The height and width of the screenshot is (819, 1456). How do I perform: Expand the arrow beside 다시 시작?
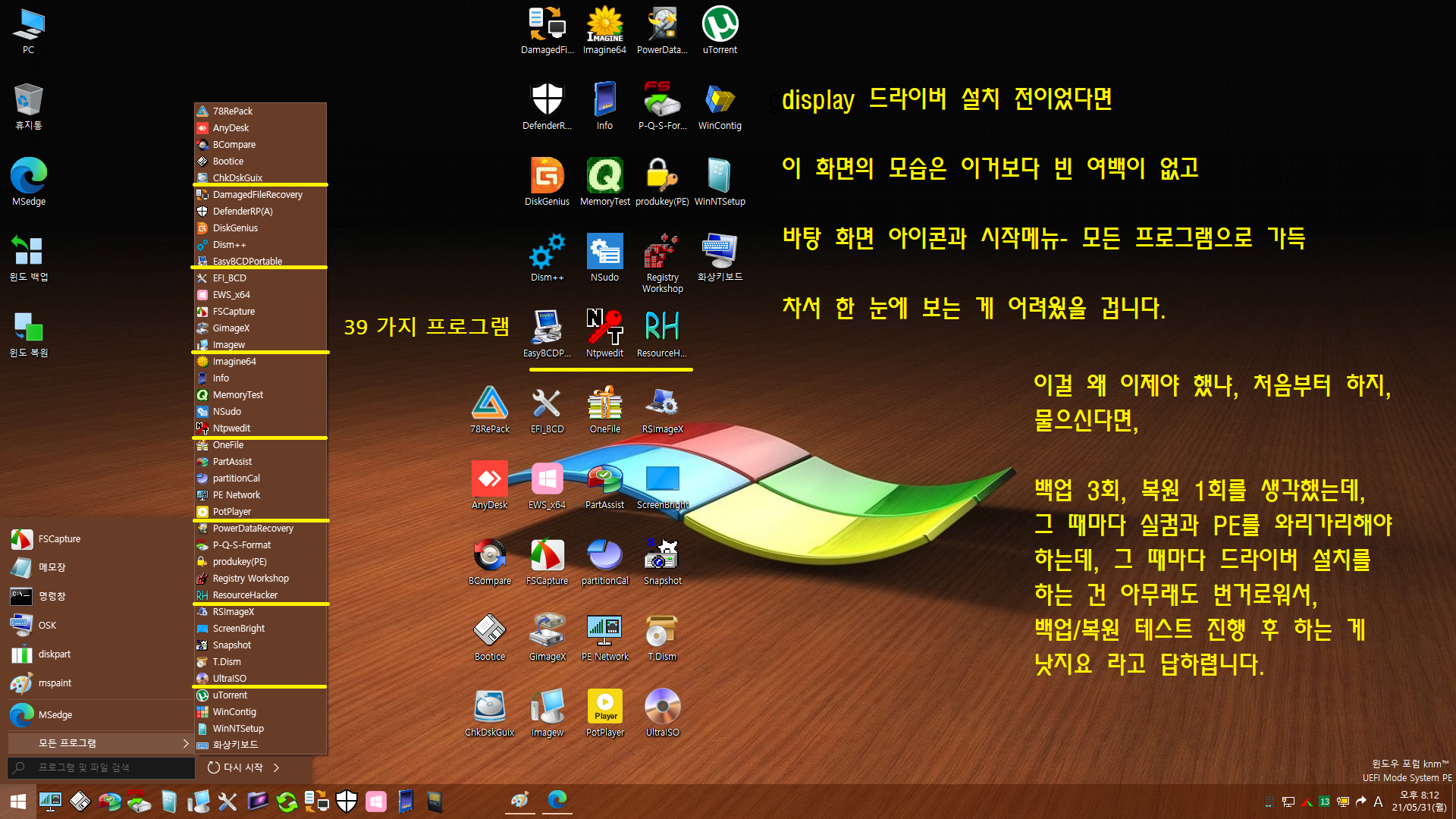pyautogui.click(x=276, y=767)
